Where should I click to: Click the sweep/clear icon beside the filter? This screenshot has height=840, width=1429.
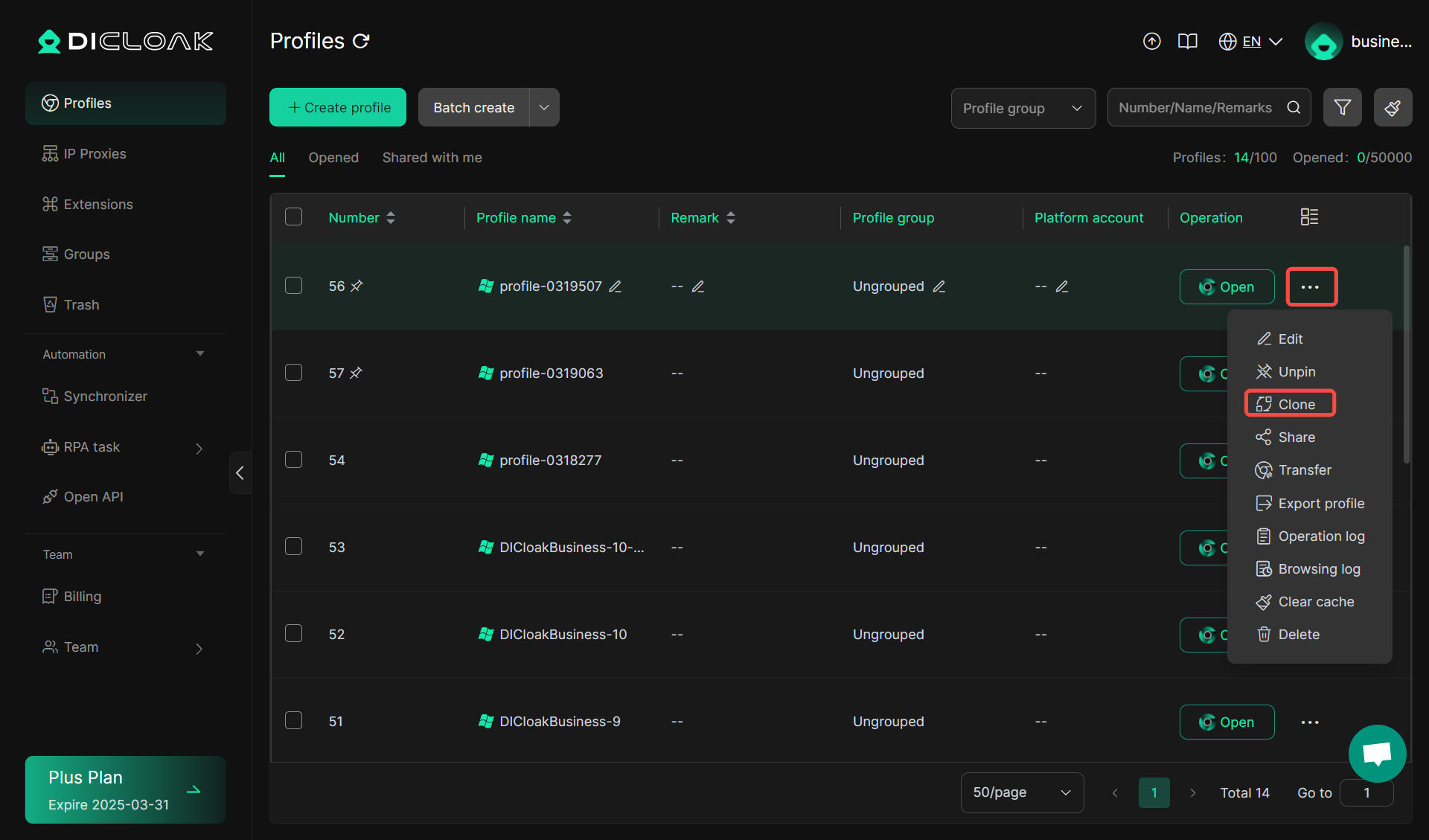point(1393,107)
